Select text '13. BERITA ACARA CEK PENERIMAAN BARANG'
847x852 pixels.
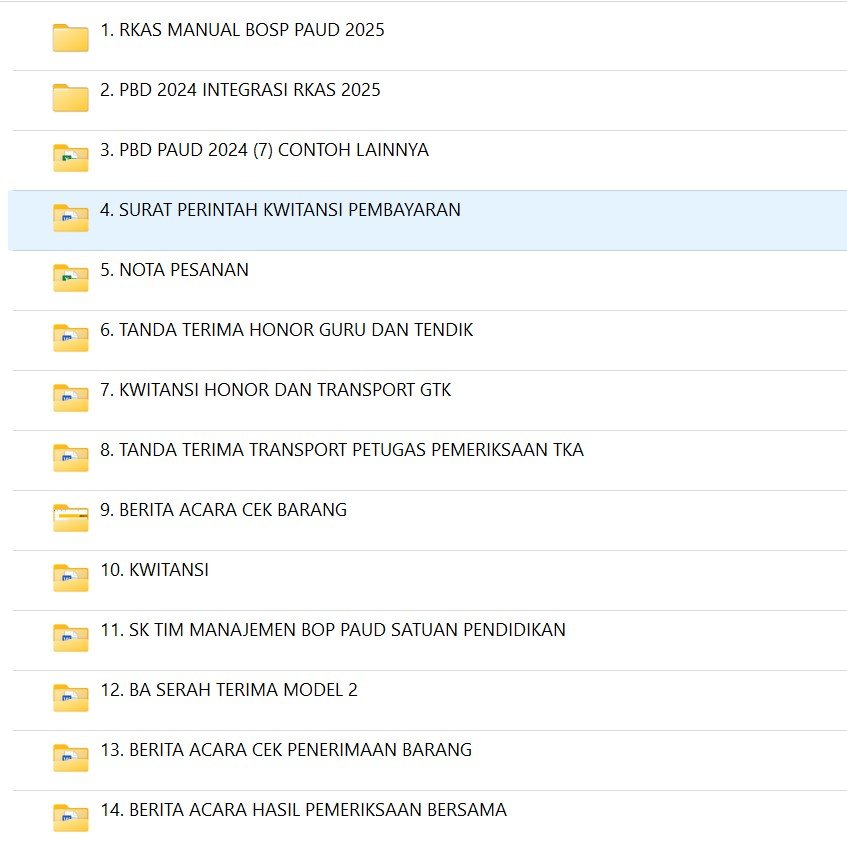point(286,750)
